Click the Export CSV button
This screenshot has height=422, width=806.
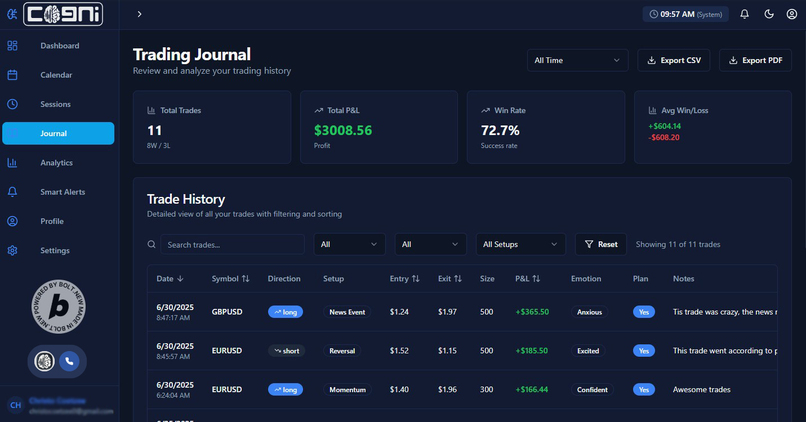pyautogui.click(x=673, y=61)
